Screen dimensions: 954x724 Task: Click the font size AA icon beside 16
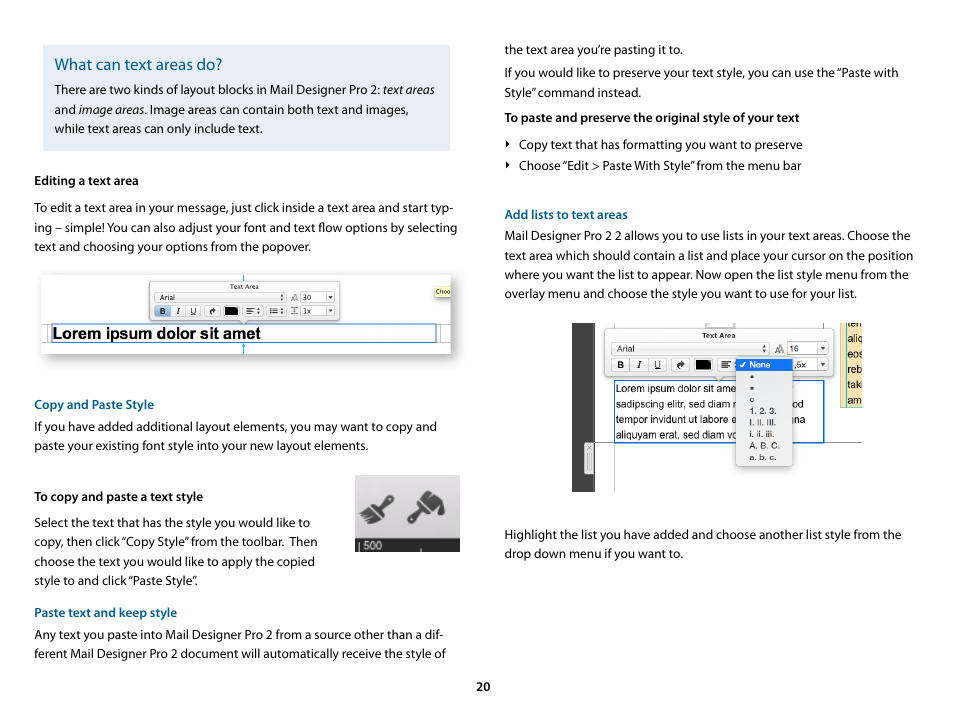click(x=779, y=349)
